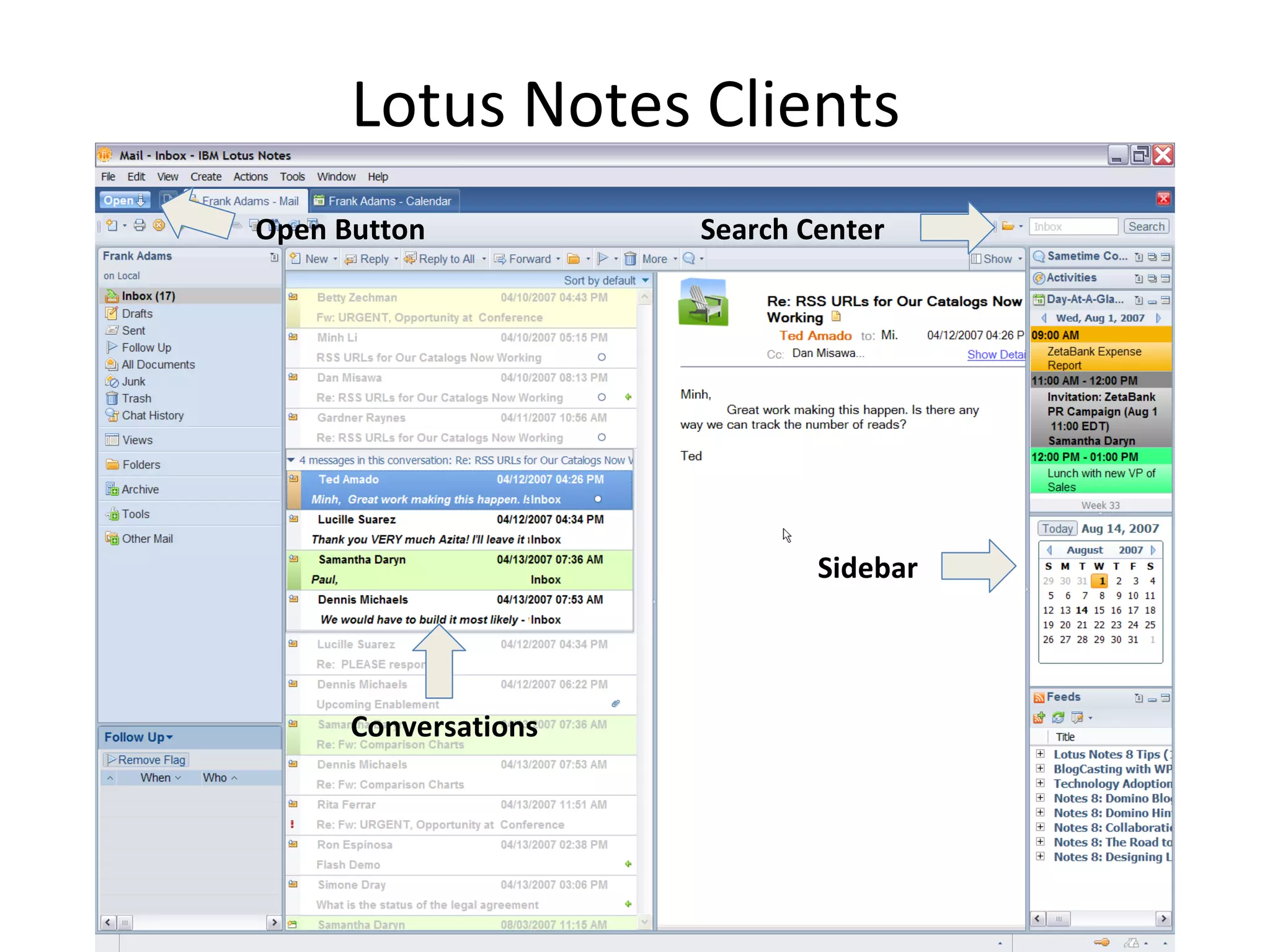Click the trash icon in mail toolbar
Viewport: 1270px width, 952px height.
tap(630, 259)
